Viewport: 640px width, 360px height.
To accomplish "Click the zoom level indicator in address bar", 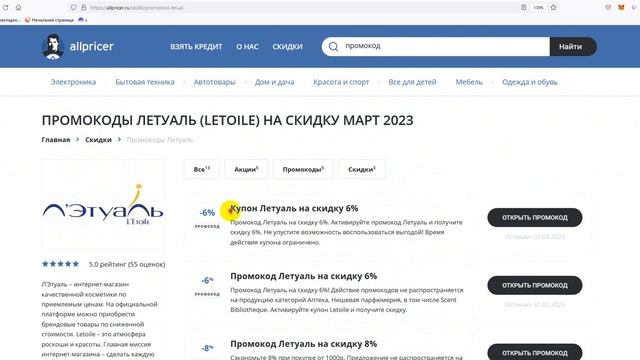I will point(539,7).
